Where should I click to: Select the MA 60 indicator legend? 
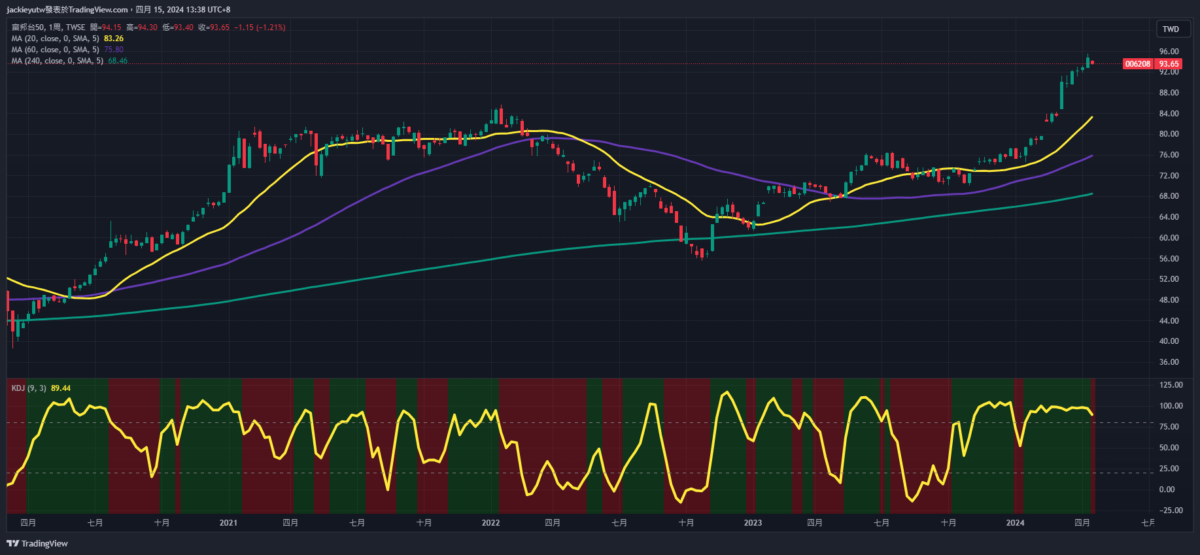pyautogui.click(x=54, y=49)
